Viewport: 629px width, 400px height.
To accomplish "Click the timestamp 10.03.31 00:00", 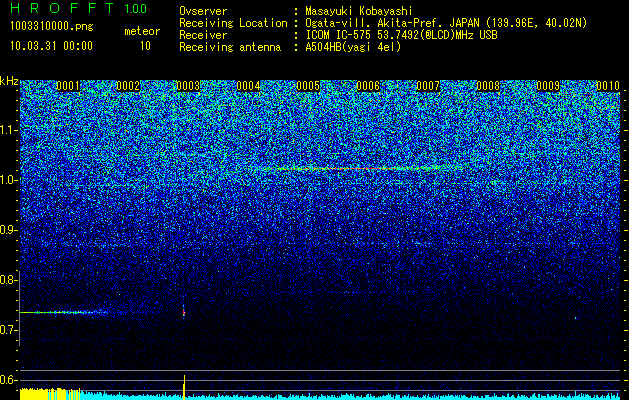I will tap(51, 46).
